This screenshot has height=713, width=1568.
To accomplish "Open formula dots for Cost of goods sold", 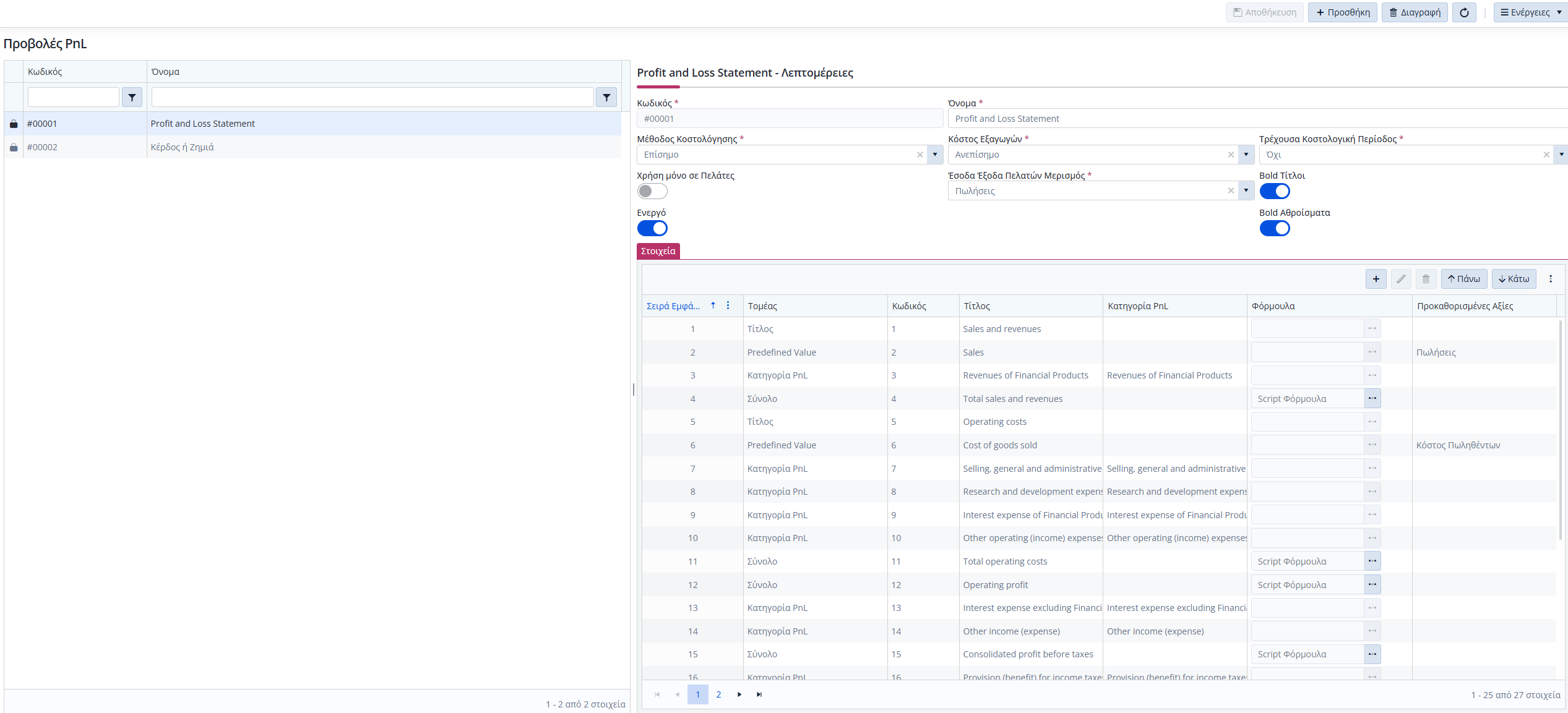I will tap(1372, 445).
